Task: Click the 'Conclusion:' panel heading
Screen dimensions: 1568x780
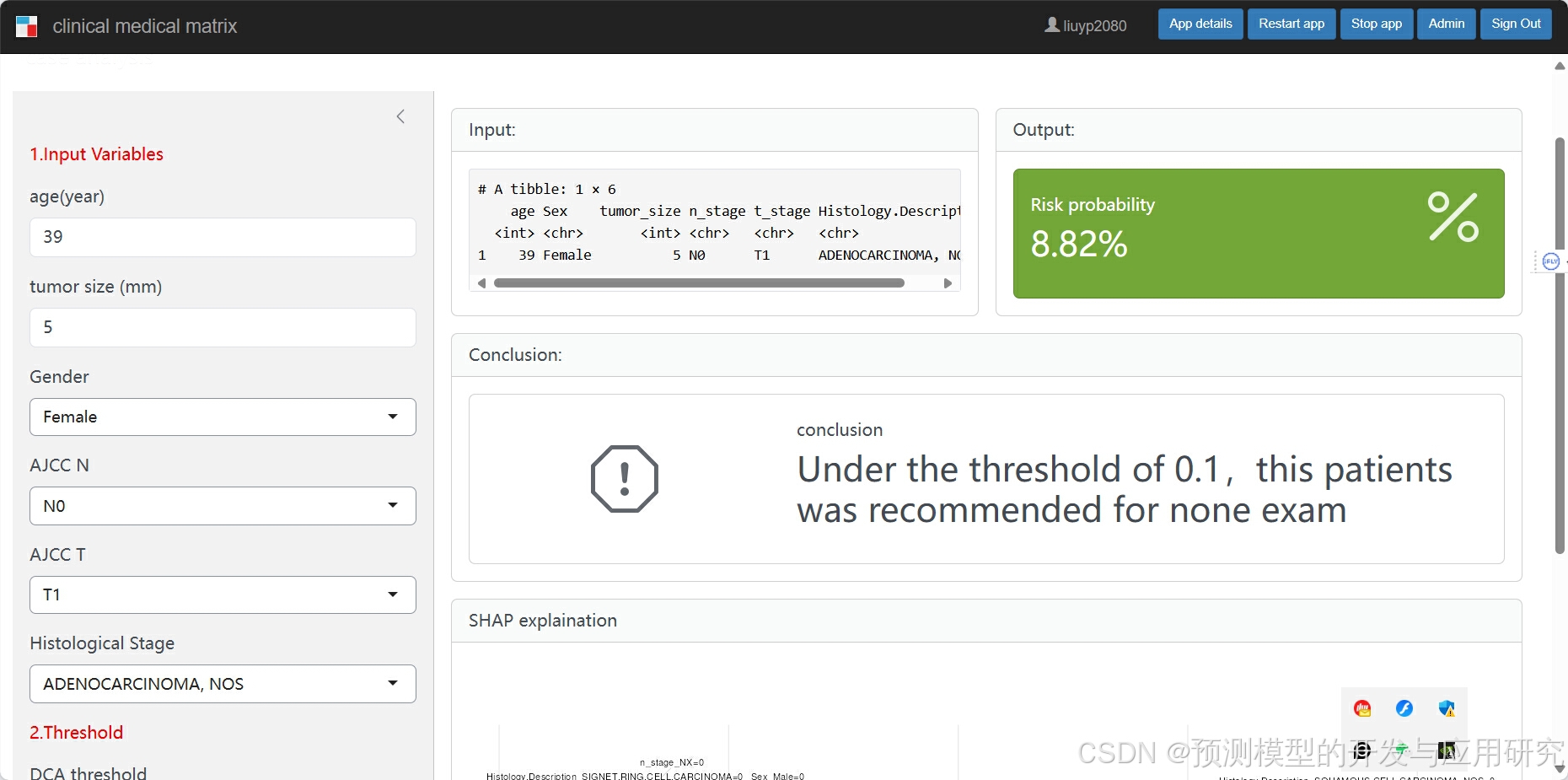Action: point(515,355)
